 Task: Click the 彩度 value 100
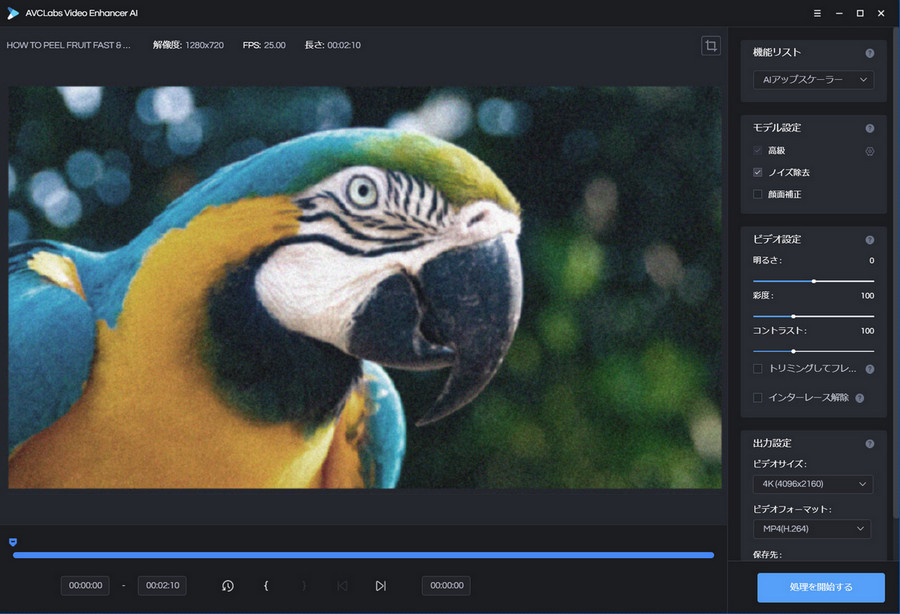867,296
